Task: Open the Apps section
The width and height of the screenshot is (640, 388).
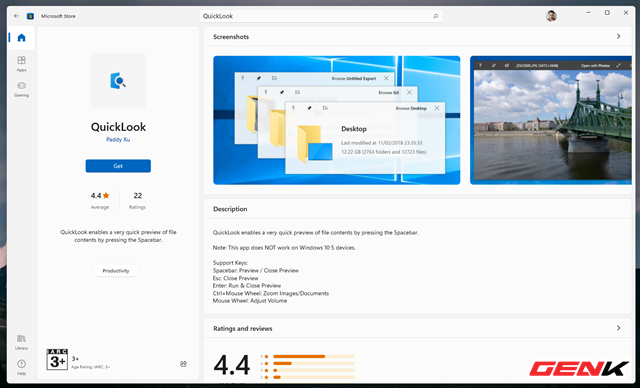Action: (21, 63)
